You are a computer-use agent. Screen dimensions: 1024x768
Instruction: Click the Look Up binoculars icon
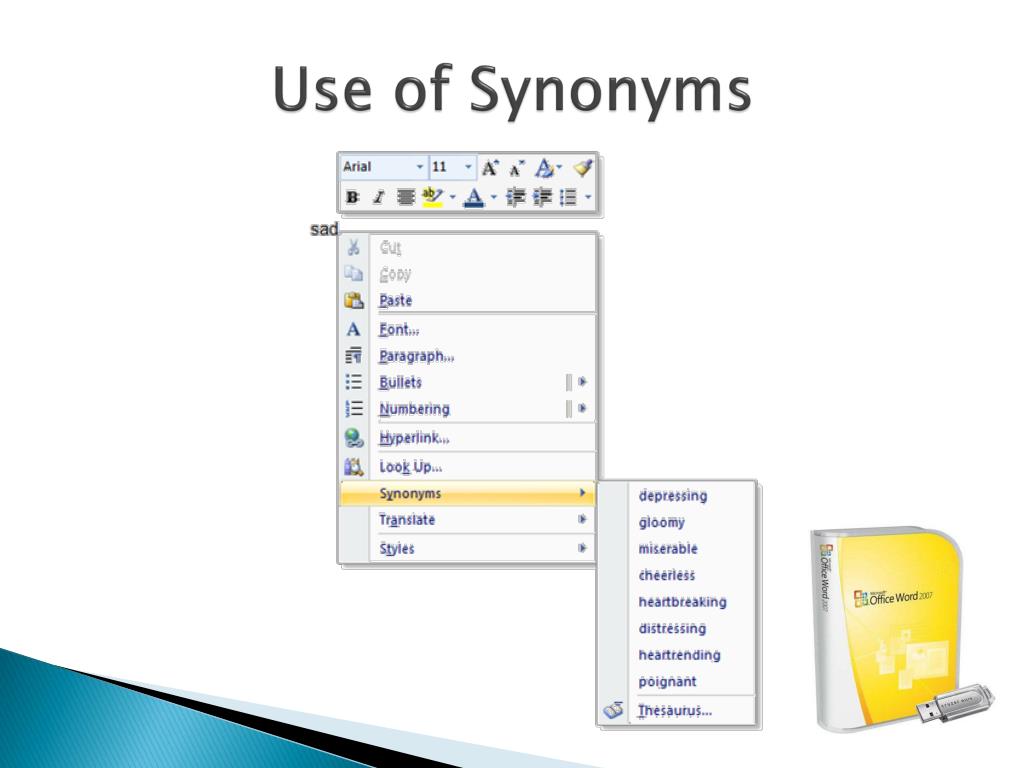(353, 466)
